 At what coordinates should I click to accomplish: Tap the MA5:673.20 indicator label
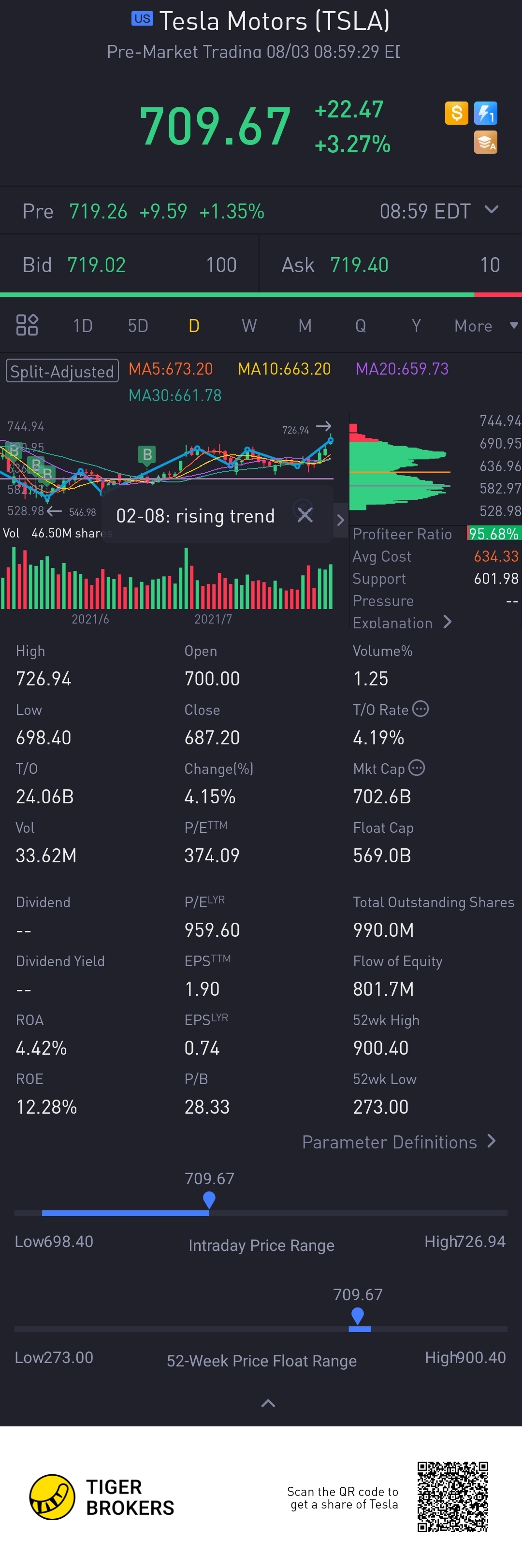point(171,368)
